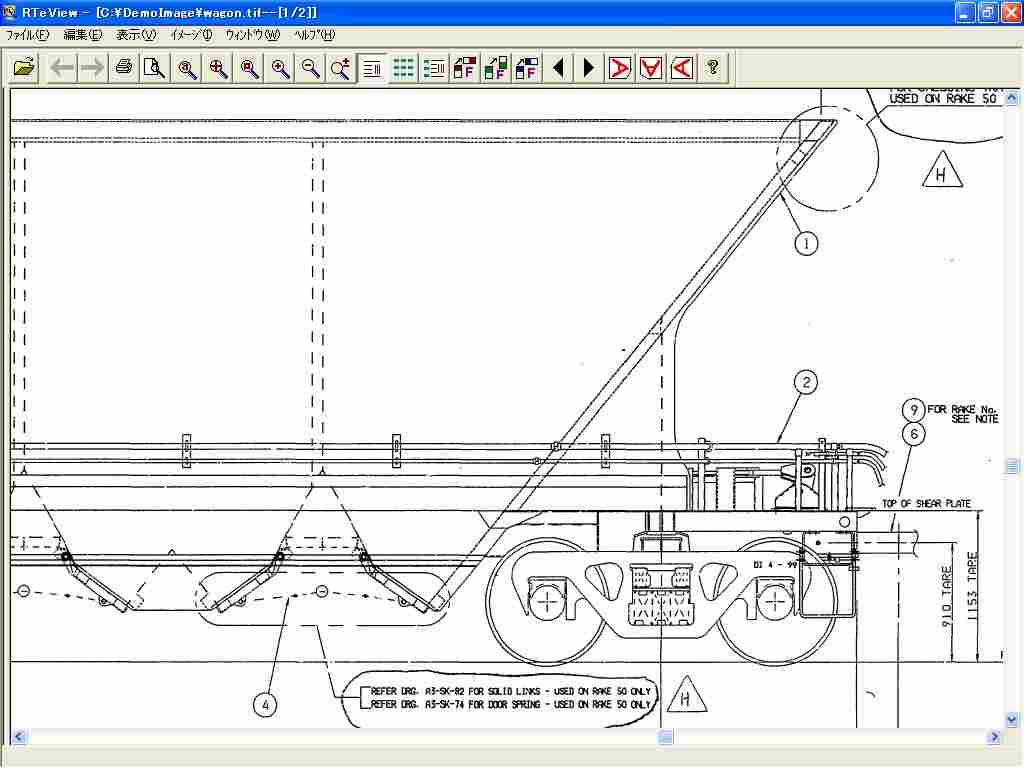The width and height of the screenshot is (1024, 768).
Task: Click the horizontal scrollbar thumb
Action: tap(665, 737)
